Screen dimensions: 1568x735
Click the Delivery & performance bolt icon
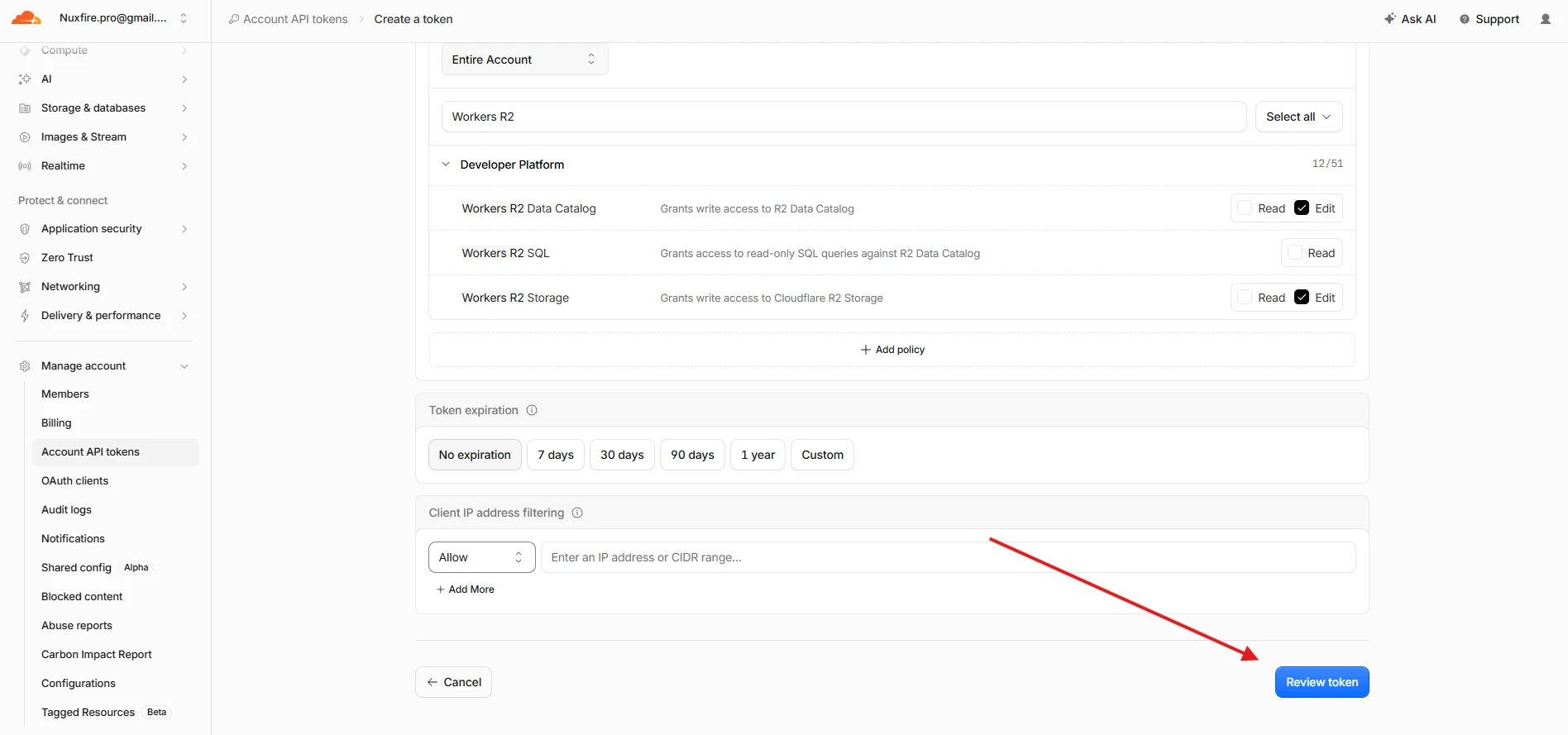25,316
